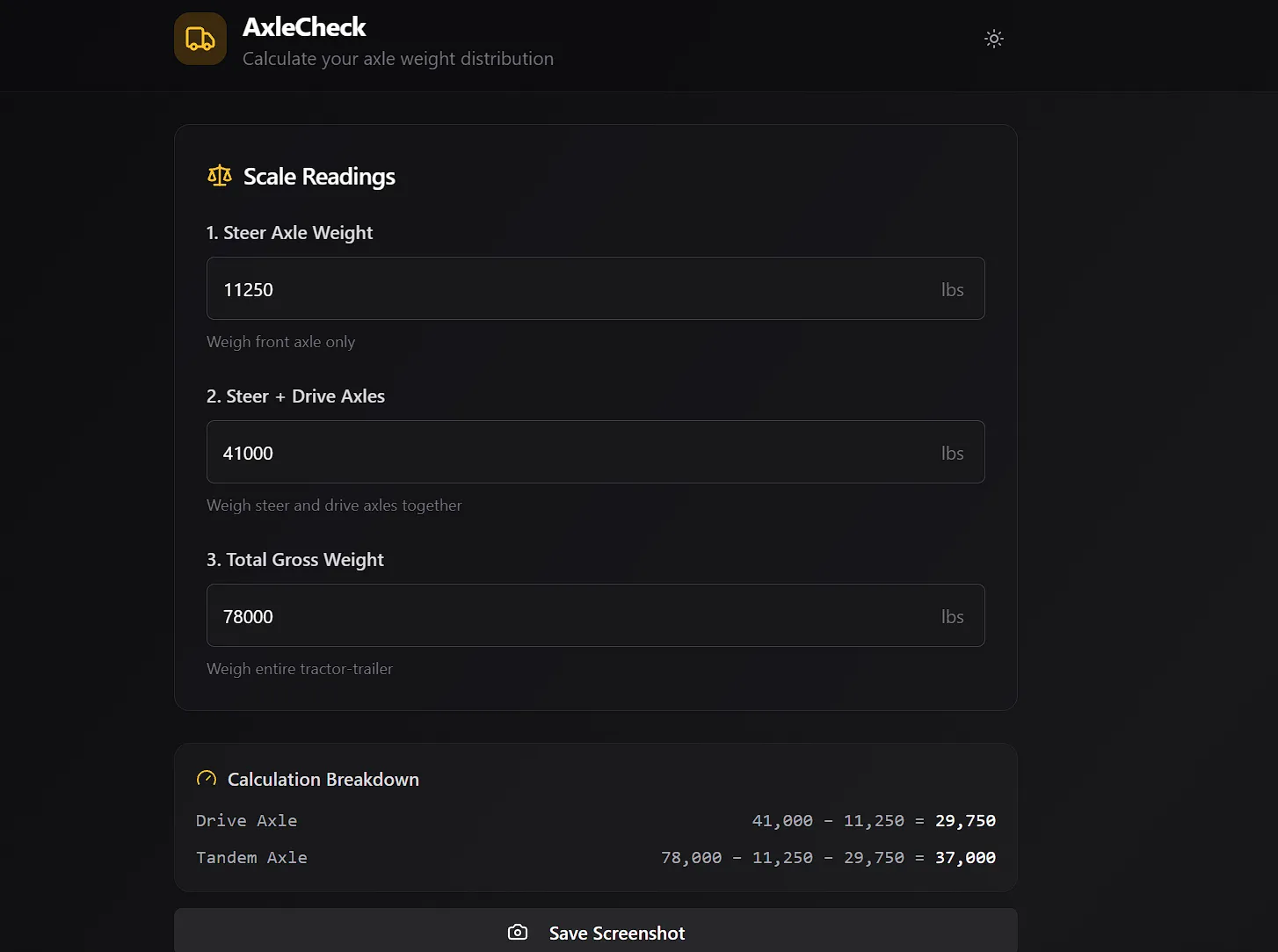Click the gauge icon beside Calculation Breakdown
This screenshot has width=1278, height=952.
coord(207,779)
